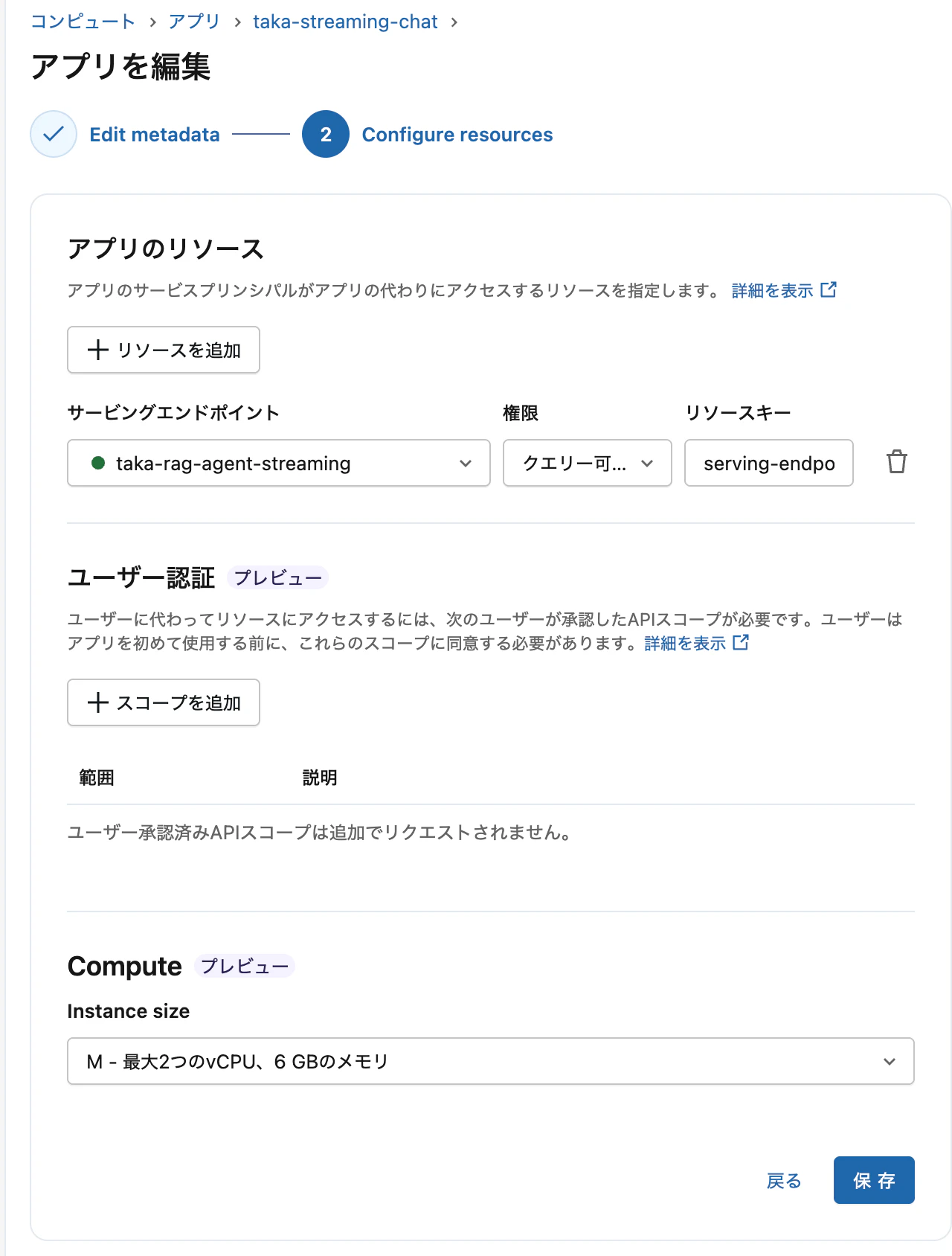Delete the serving endpoint resource with trash icon
The image size is (952, 1256).
[x=896, y=462]
